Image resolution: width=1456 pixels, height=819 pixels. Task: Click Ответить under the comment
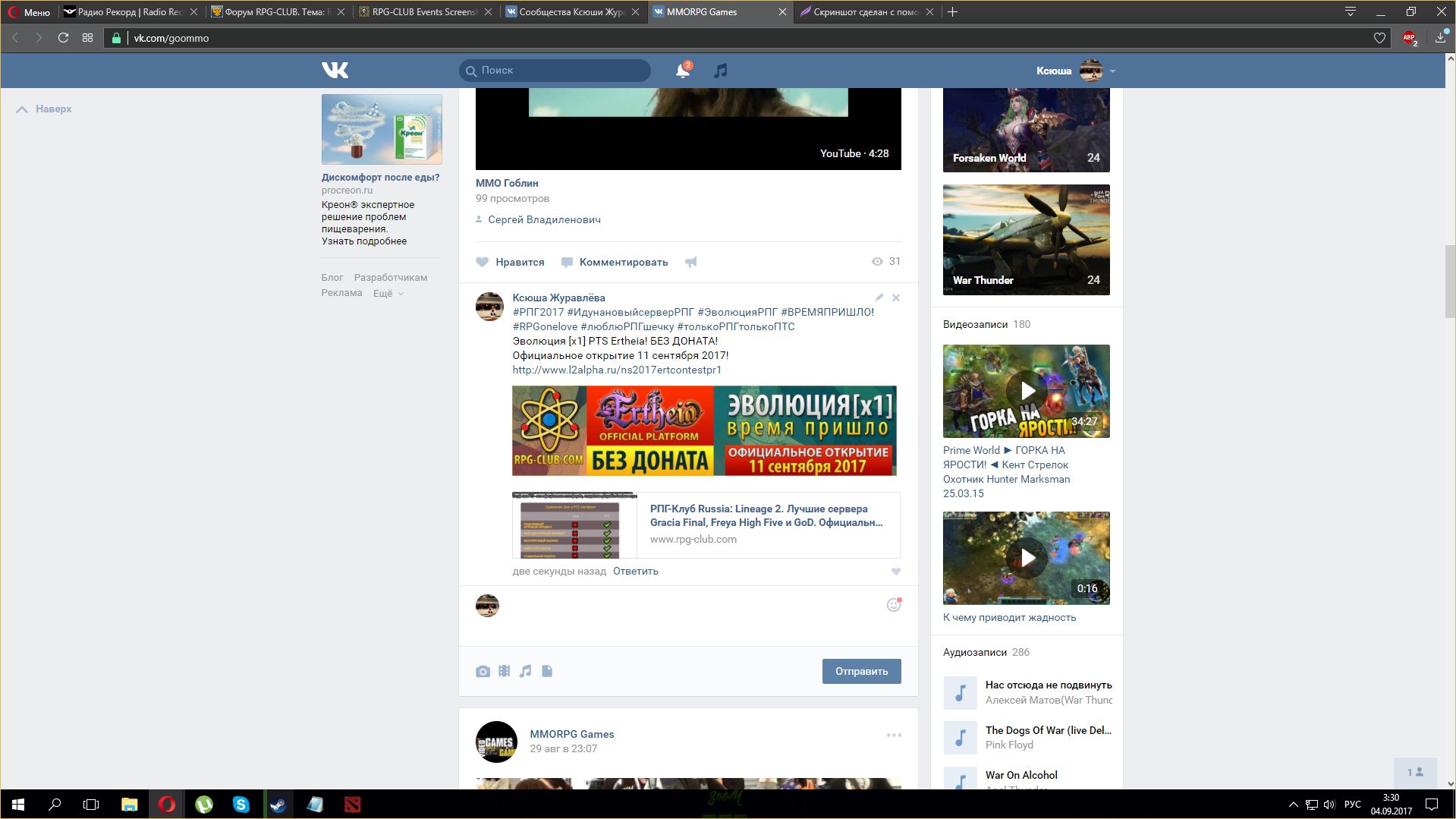pyautogui.click(x=636, y=571)
